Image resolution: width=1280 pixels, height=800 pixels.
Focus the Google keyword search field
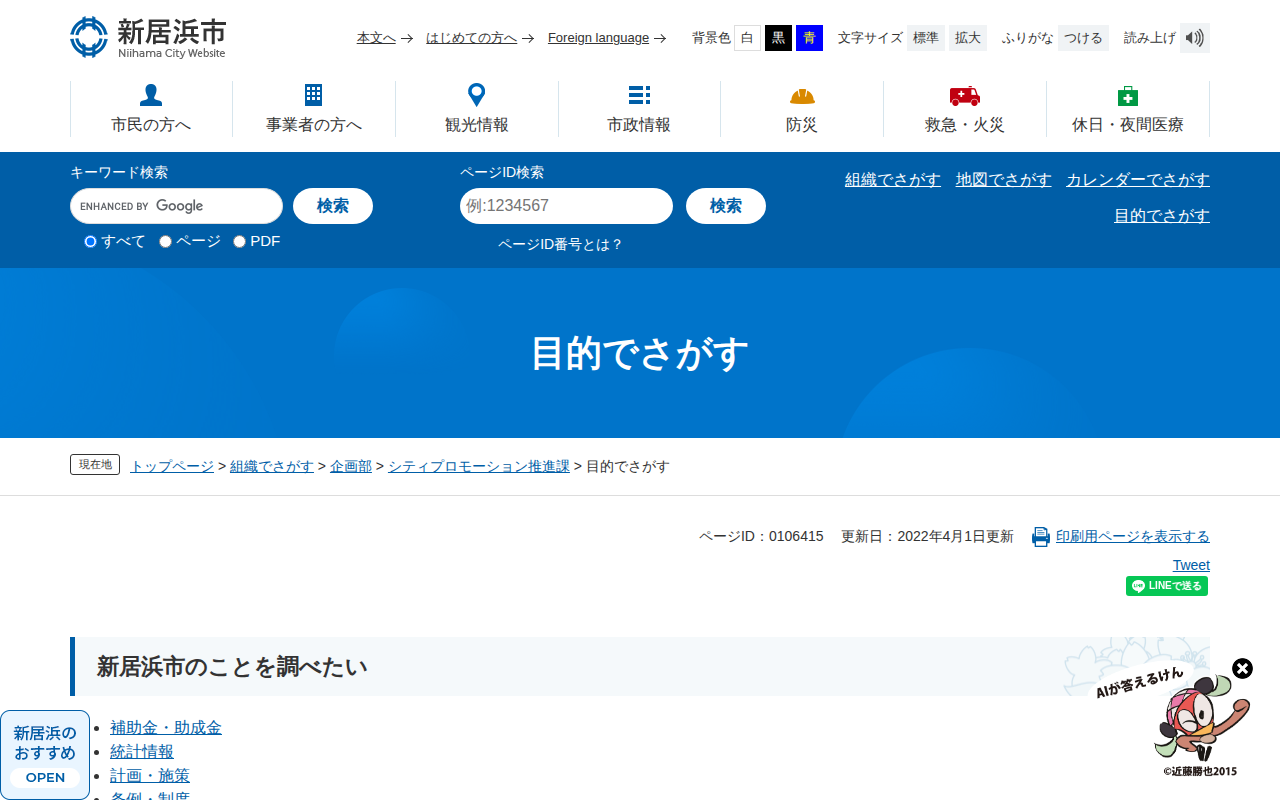click(176, 206)
